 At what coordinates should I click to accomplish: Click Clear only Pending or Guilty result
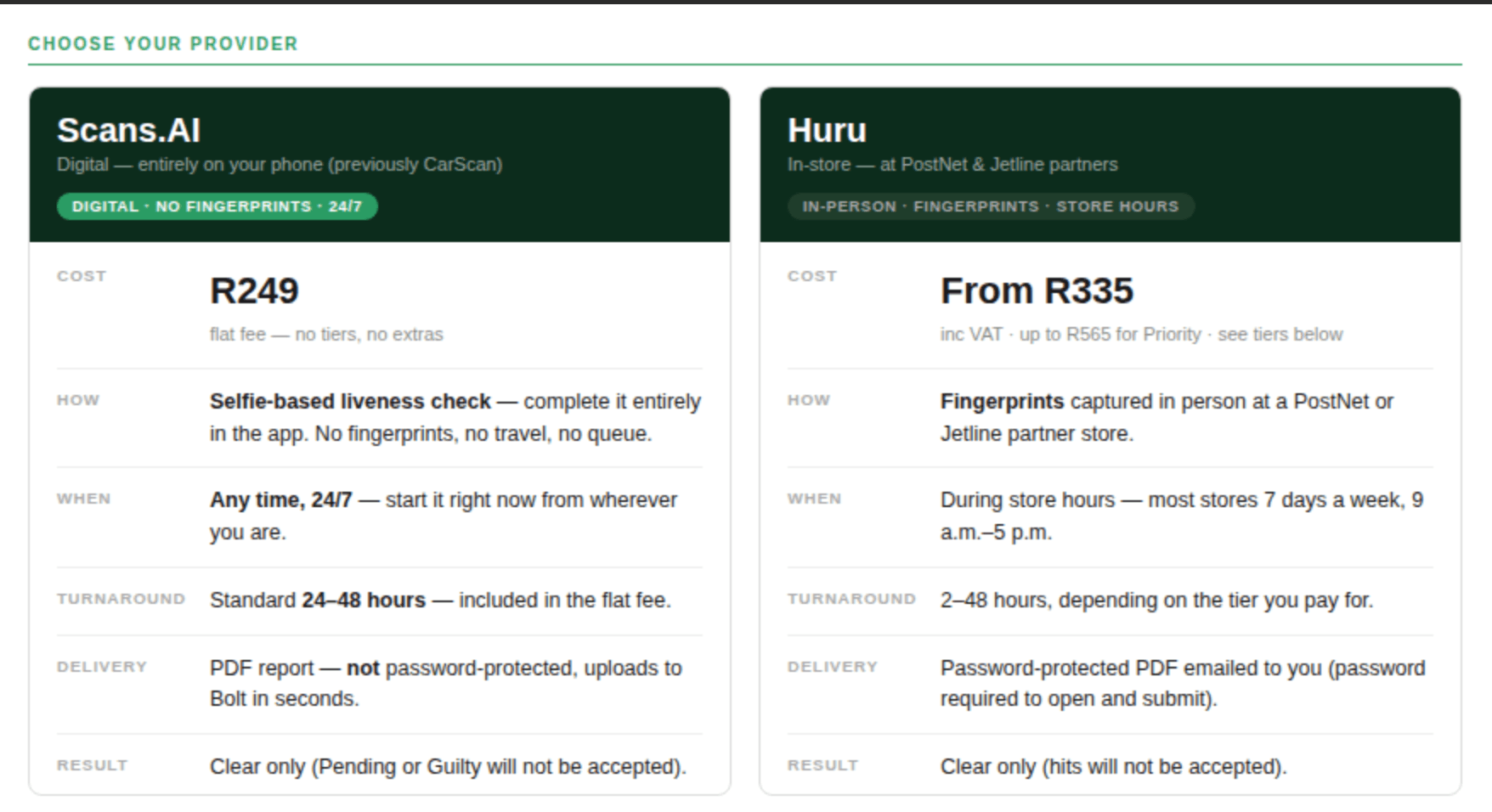pyautogui.click(x=448, y=766)
